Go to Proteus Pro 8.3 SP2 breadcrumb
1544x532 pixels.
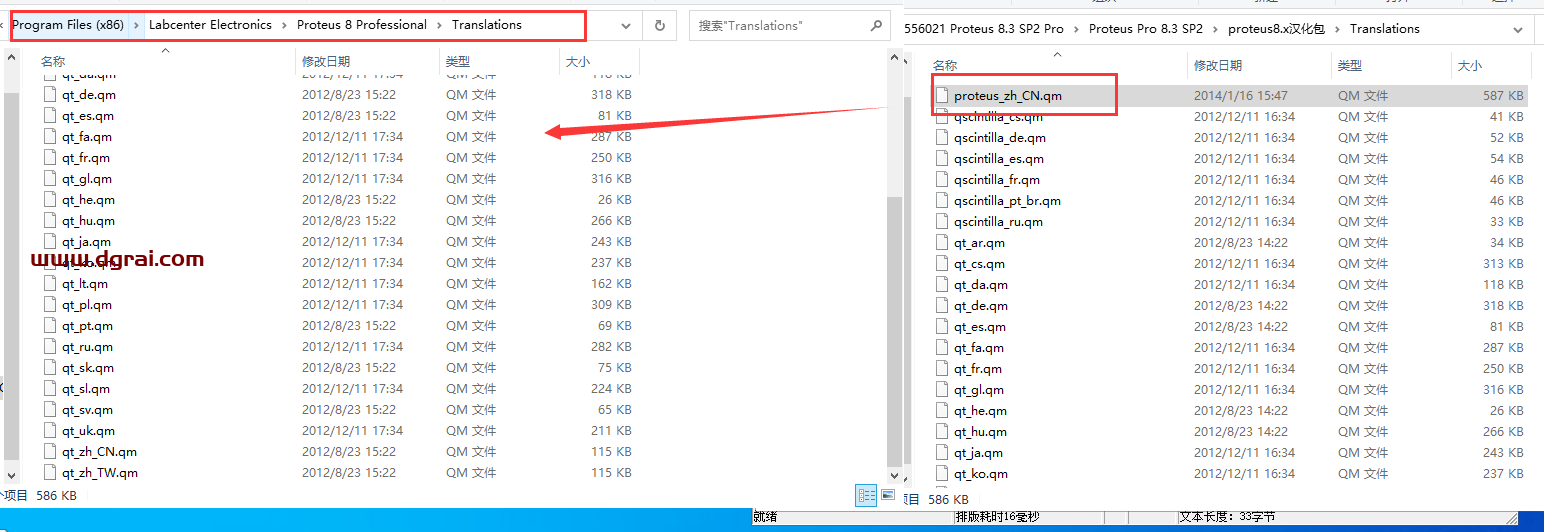pyautogui.click(x=1146, y=29)
